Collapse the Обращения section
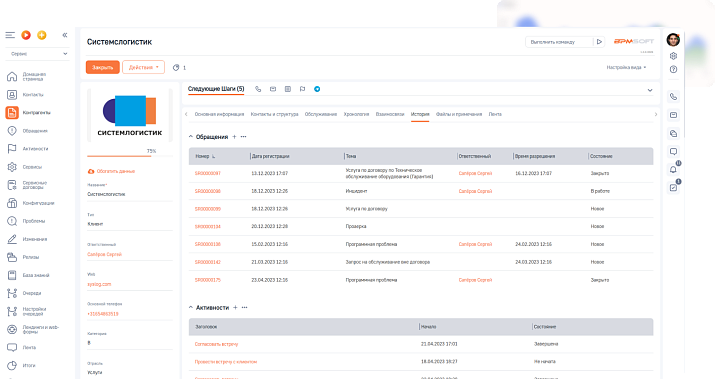Screen dimensions: 715x379 click(191, 137)
